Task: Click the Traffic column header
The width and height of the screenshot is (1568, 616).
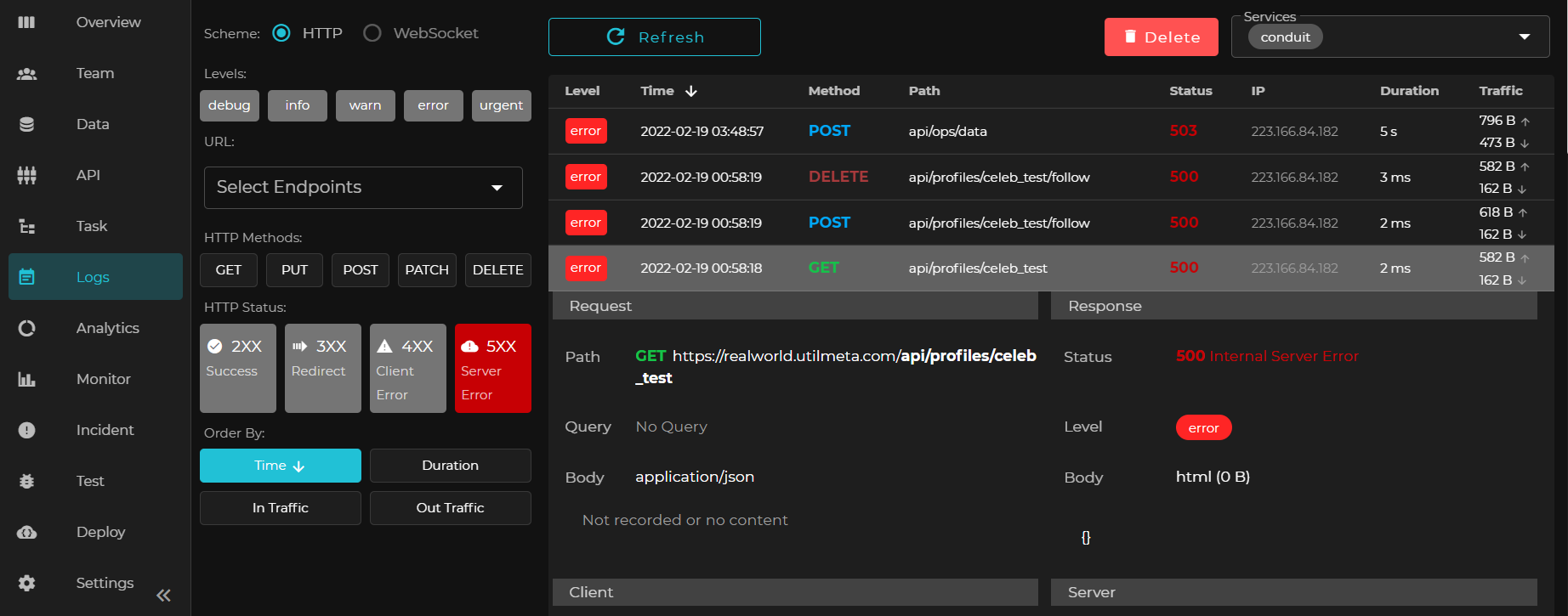Action: pyautogui.click(x=1501, y=91)
